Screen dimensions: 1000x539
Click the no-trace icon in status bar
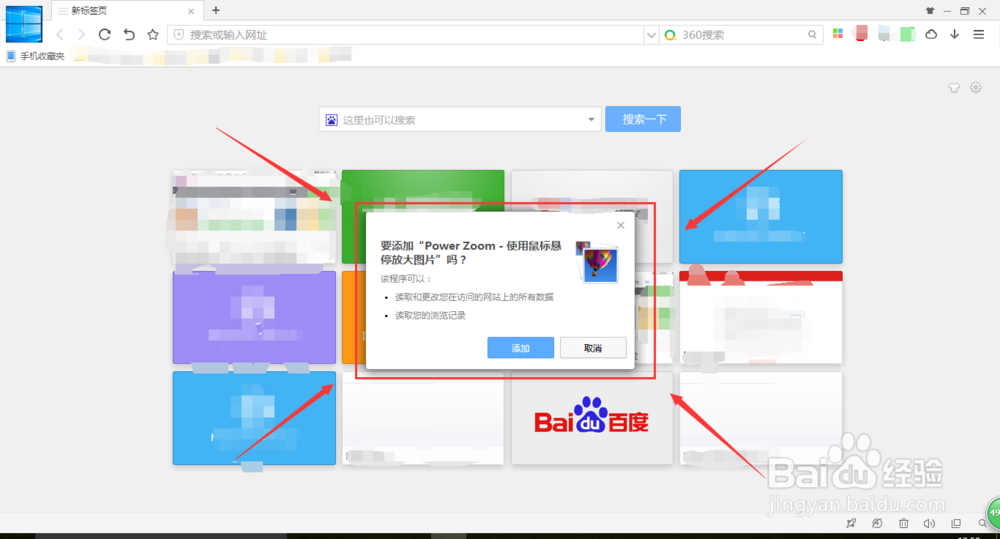[878, 523]
